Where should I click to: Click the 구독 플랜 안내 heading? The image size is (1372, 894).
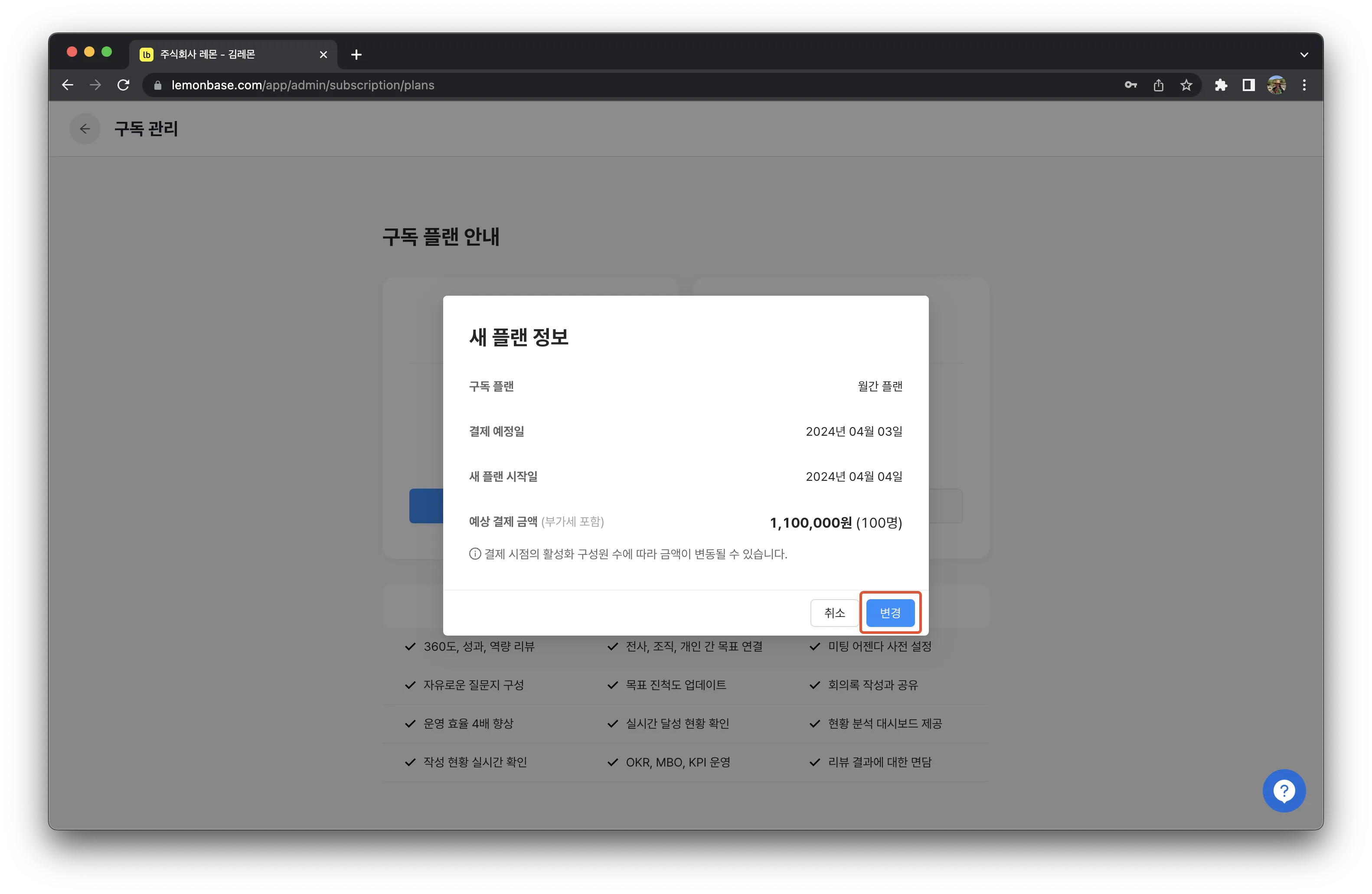pos(441,237)
